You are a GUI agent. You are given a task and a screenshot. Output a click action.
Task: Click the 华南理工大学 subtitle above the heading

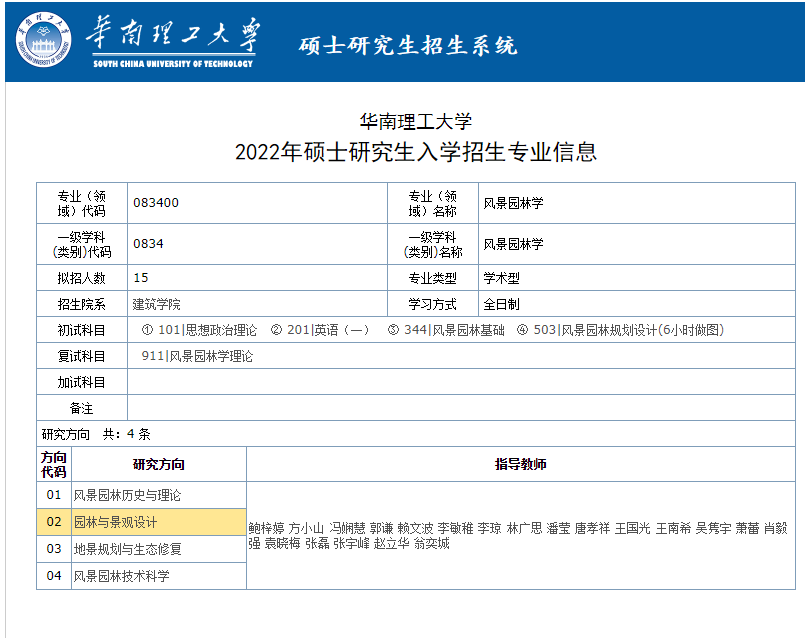coord(416,122)
